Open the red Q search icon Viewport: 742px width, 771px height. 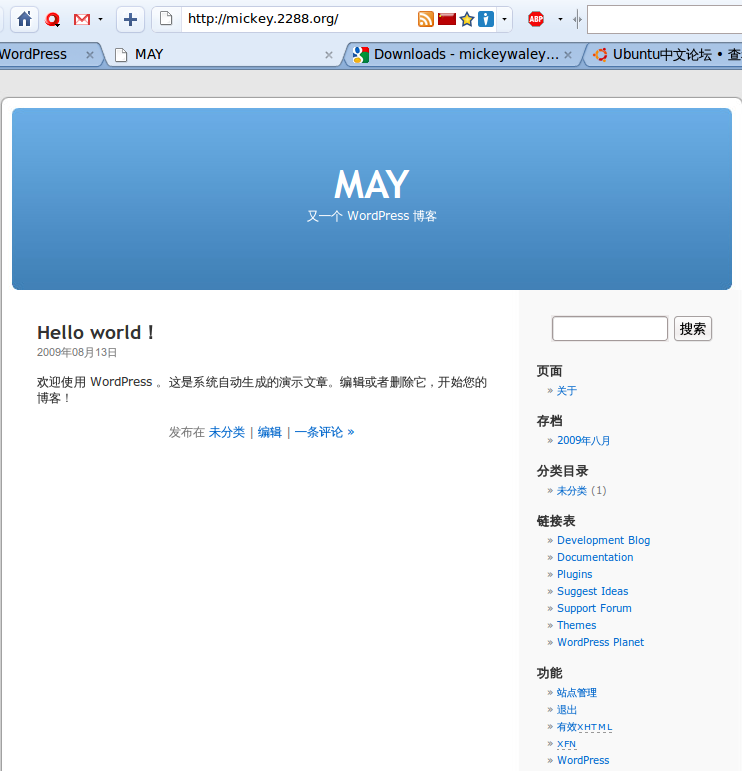(x=53, y=20)
